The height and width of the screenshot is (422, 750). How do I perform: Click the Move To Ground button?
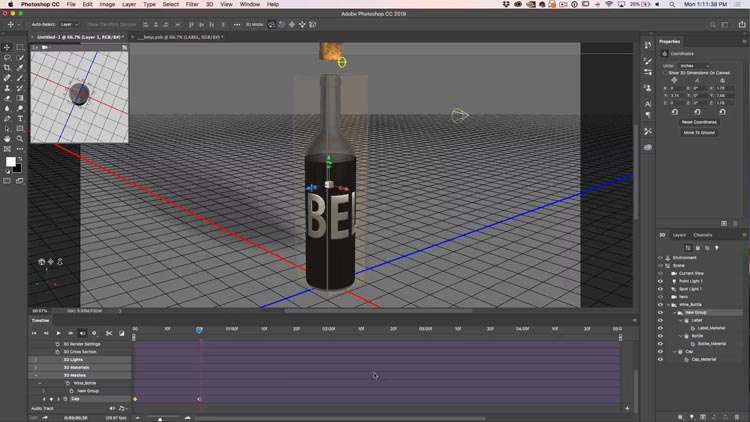click(699, 133)
